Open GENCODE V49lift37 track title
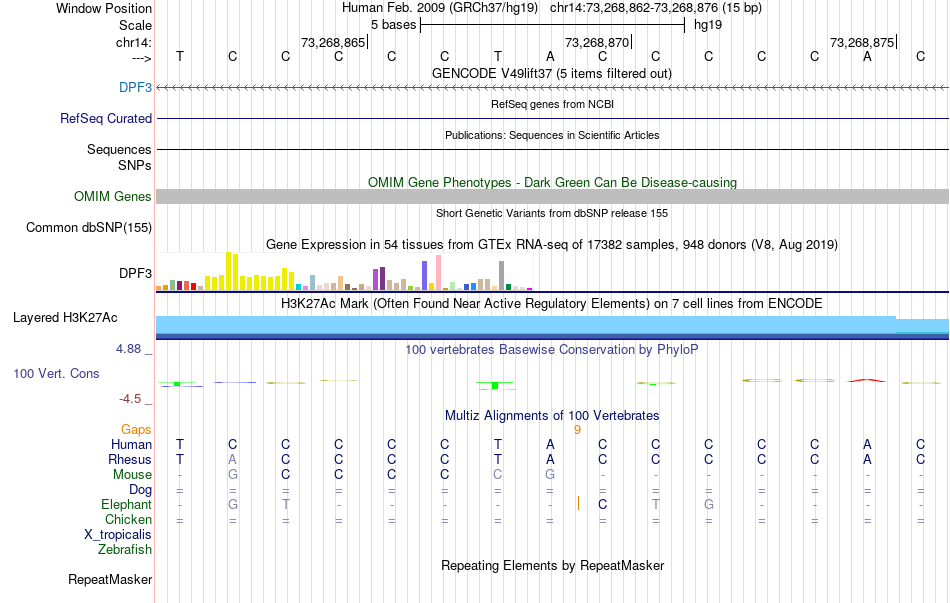The width and height of the screenshot is (950, 603). pyautogui.click(x=551, y=73)
